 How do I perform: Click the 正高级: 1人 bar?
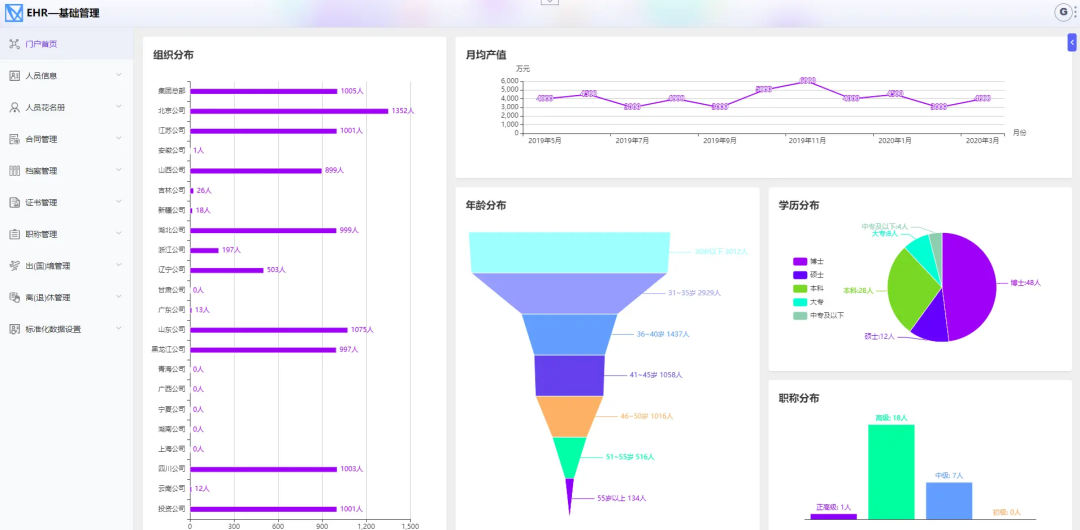tap(833, 516)
